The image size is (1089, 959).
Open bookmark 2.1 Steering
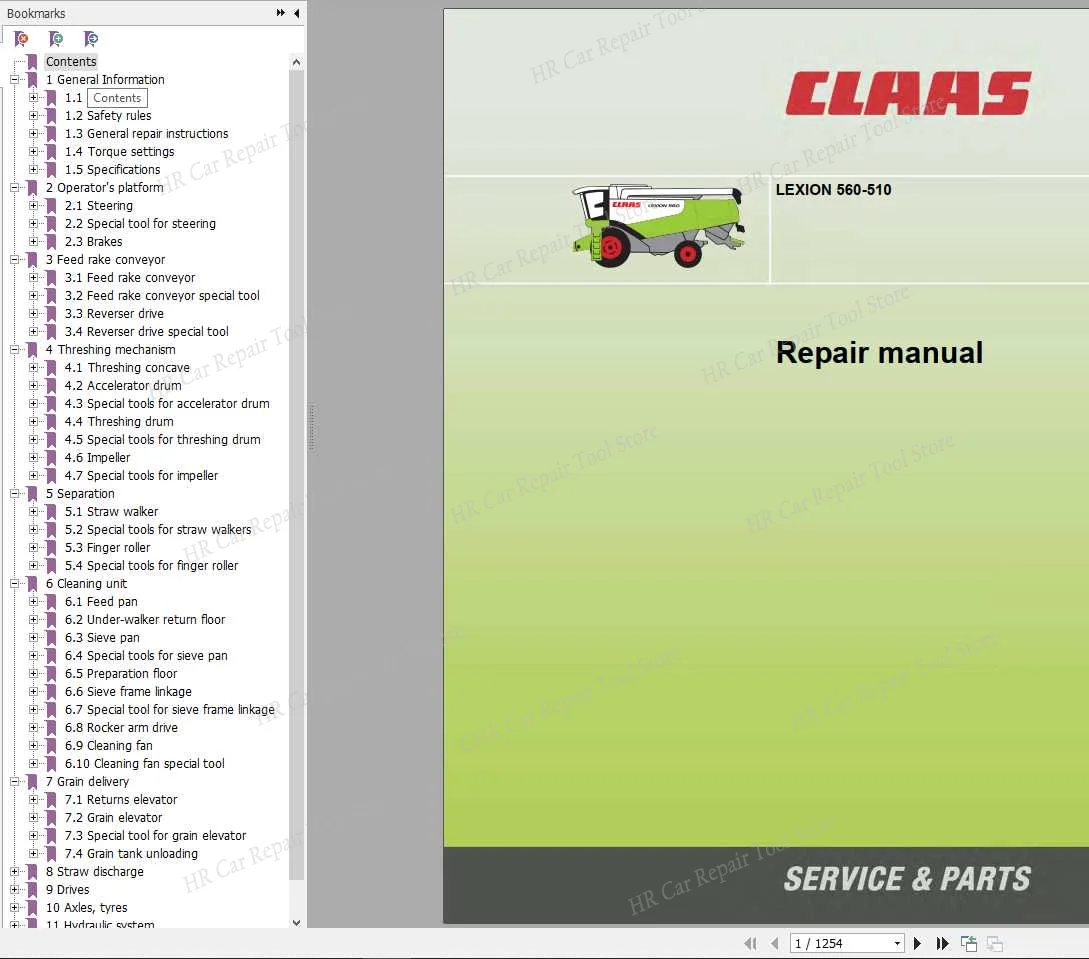(x=98, y=206)
